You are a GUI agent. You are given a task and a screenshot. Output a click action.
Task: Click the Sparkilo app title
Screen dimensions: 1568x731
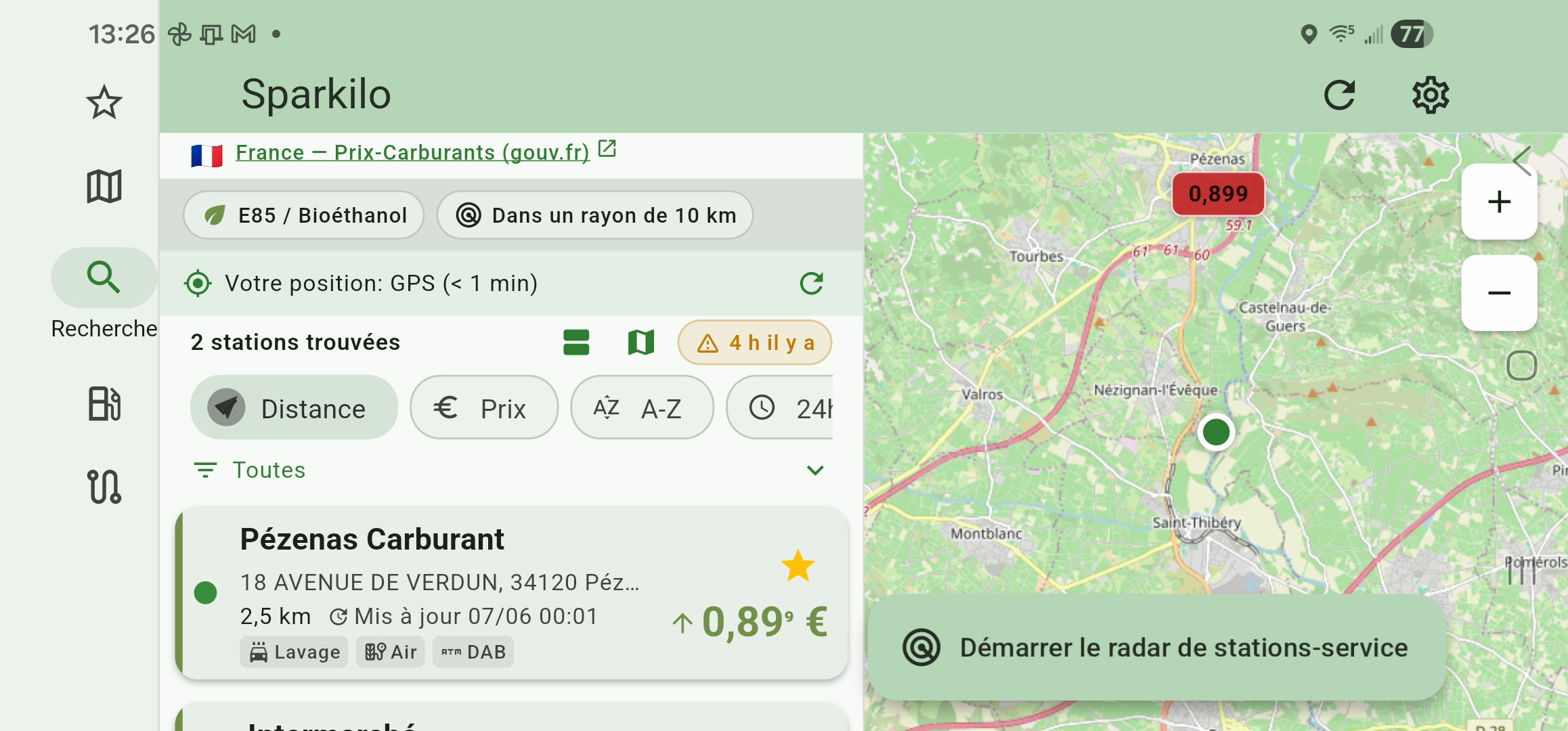(316, 94)
